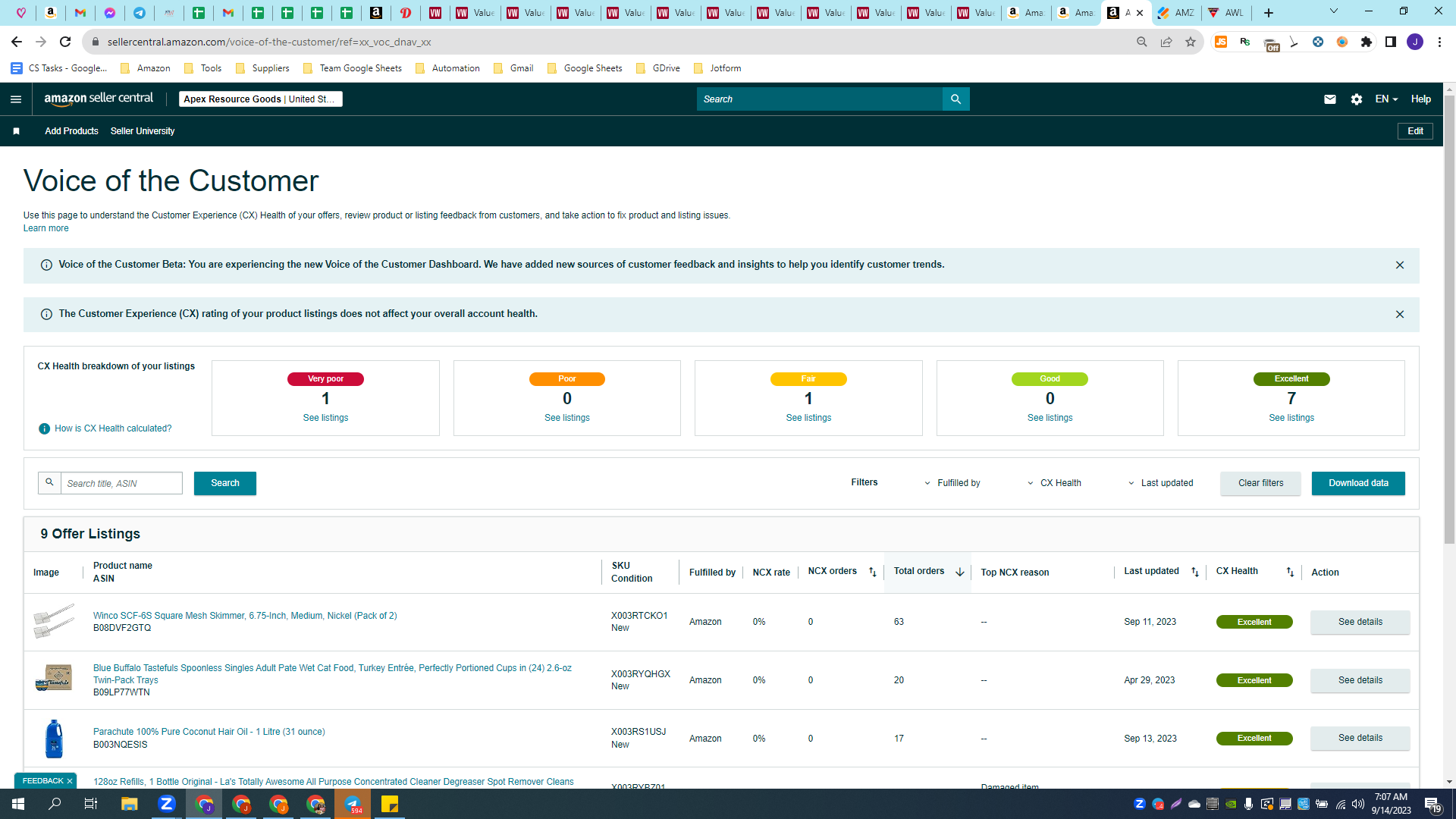
Task: Open the EN language dropdown
Action: [x=1386, y=99]
